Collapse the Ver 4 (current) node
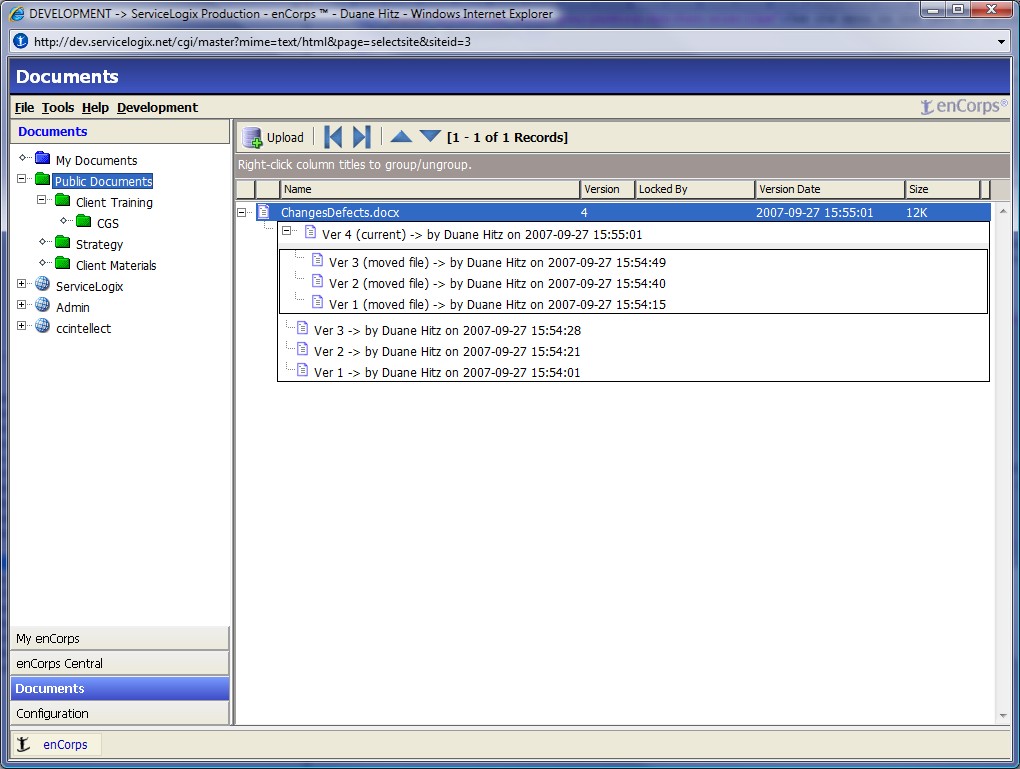The image size is (1020, 769). 286,231
